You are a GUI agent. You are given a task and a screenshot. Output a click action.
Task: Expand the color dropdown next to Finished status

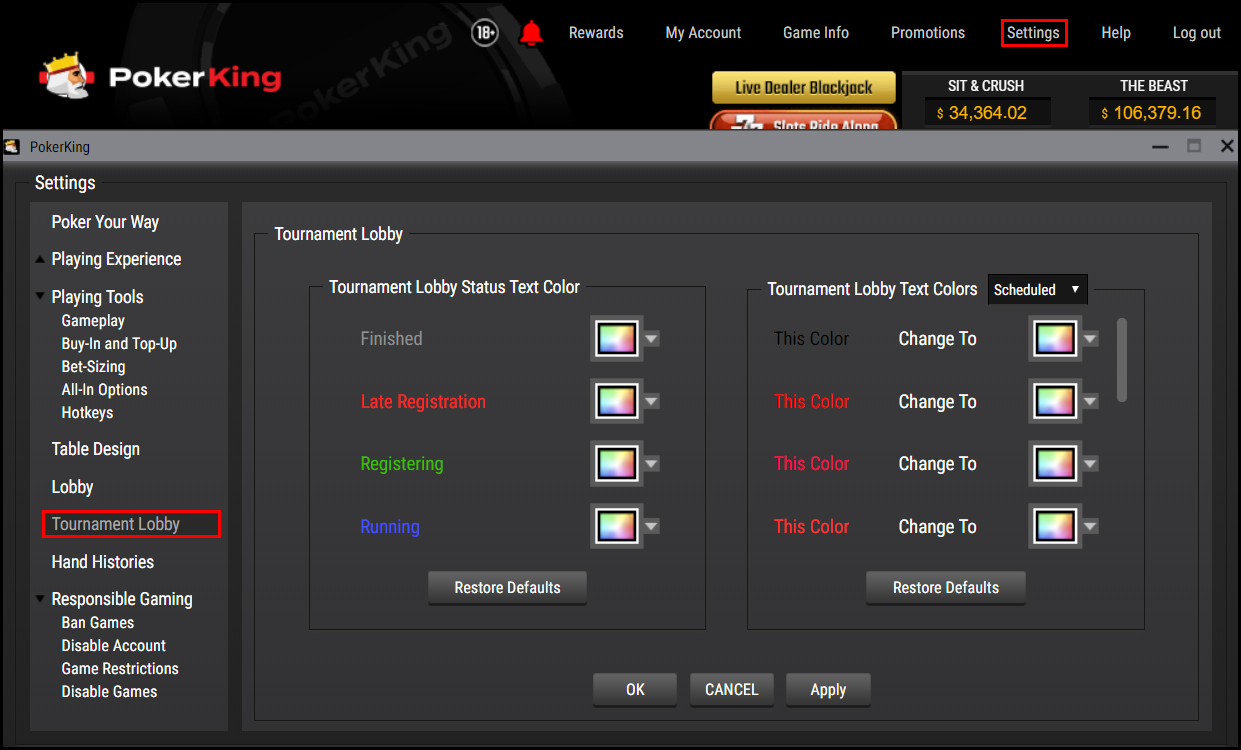[651, 338]
